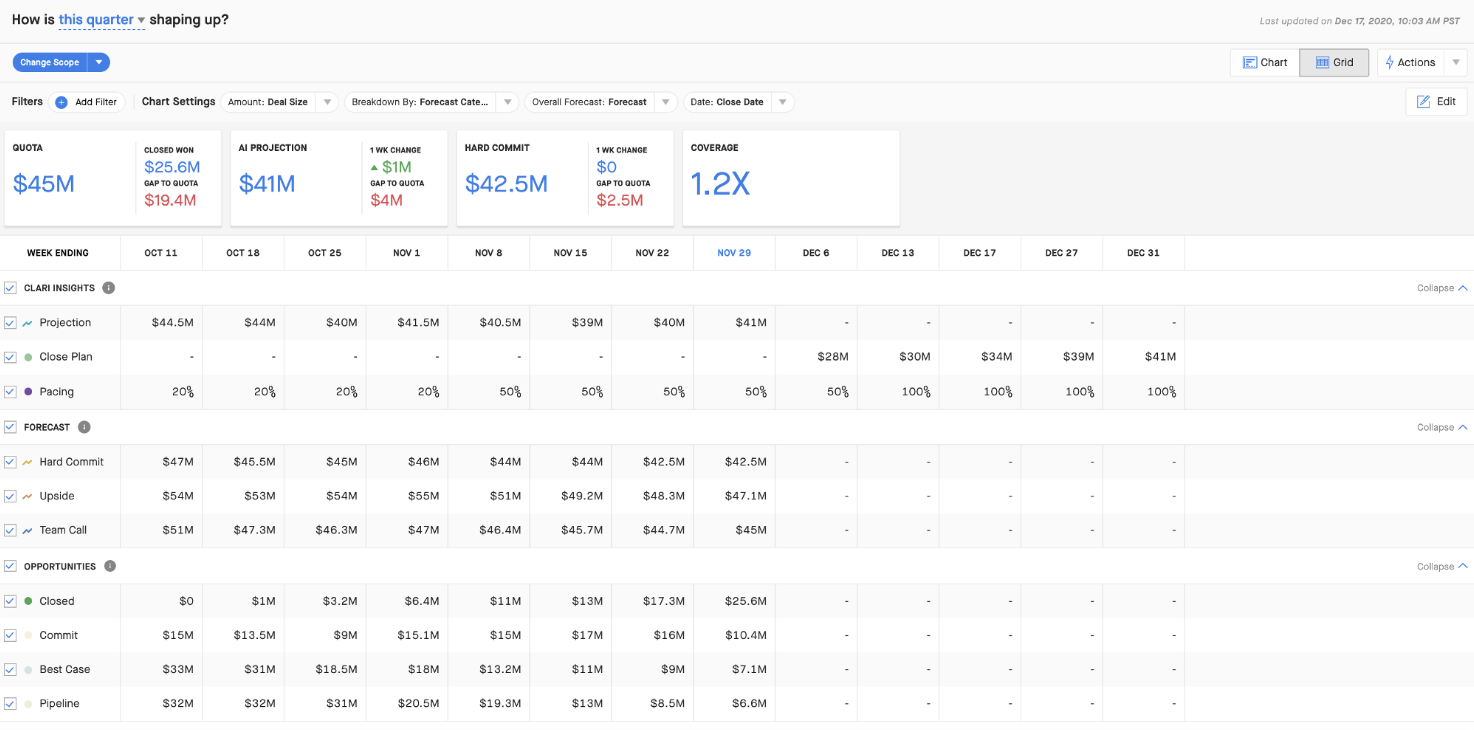Screen dimensions: 1474x730
Task: Click the blue plus Add Filter icon
Action: [x=61, y=102]
